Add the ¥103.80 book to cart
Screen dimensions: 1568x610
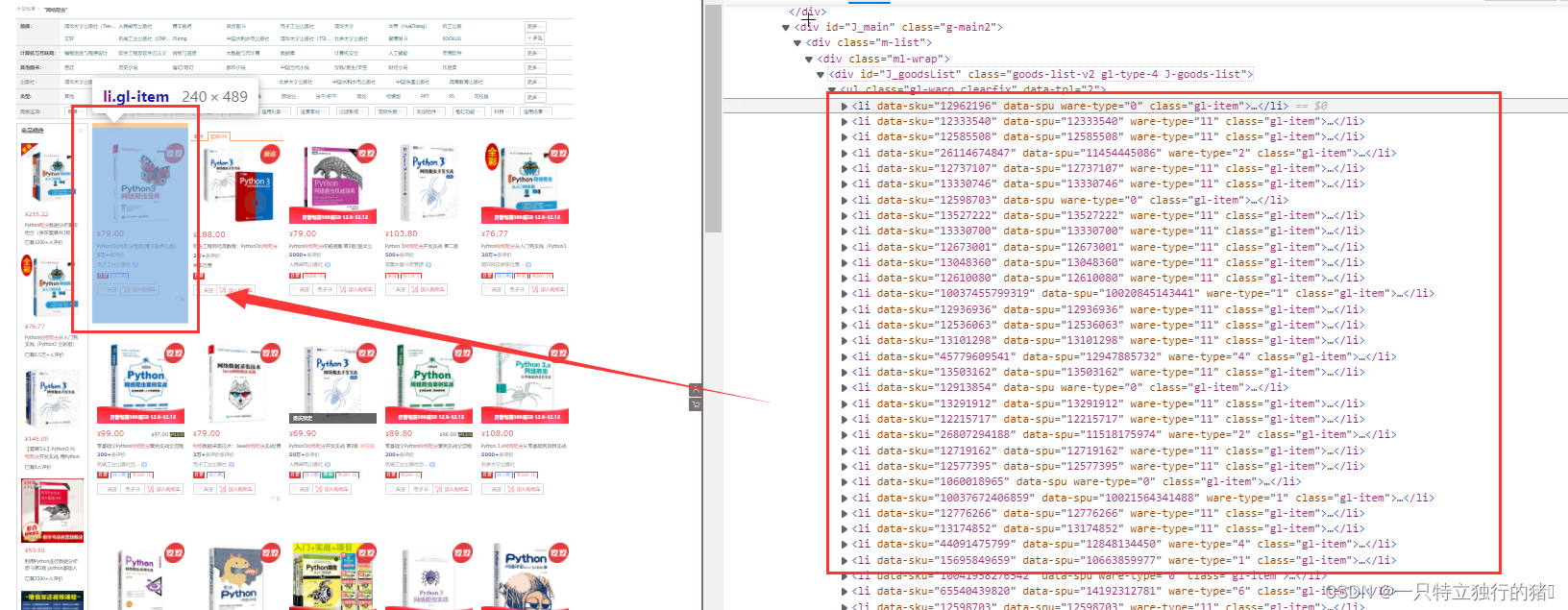point(429,289)
